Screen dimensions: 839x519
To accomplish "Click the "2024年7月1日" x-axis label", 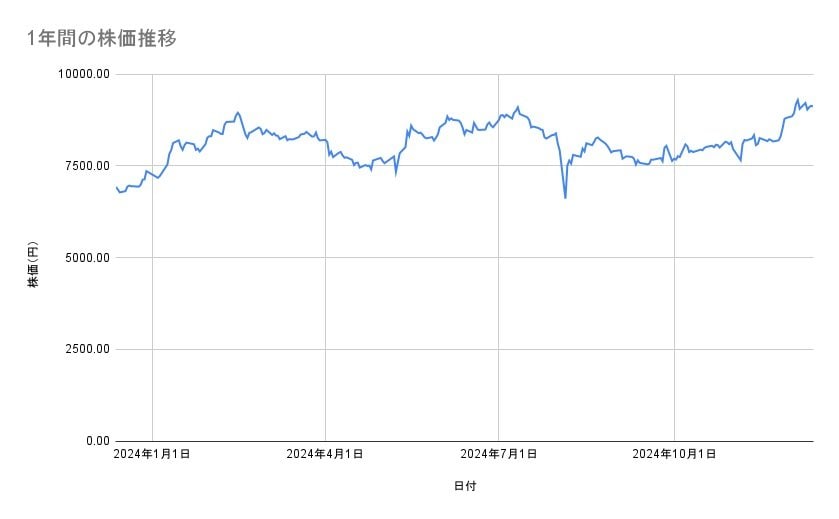I will 498,454.
